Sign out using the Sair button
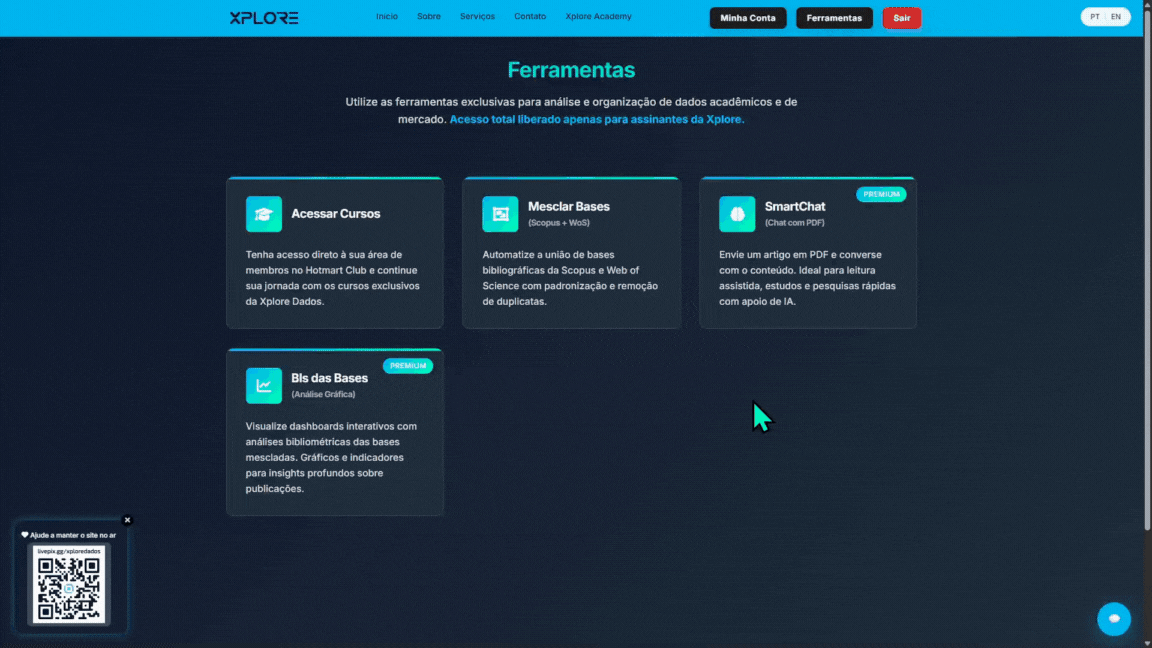The width and height of the screenshot is (1152, 648). (x=902, y=17)
